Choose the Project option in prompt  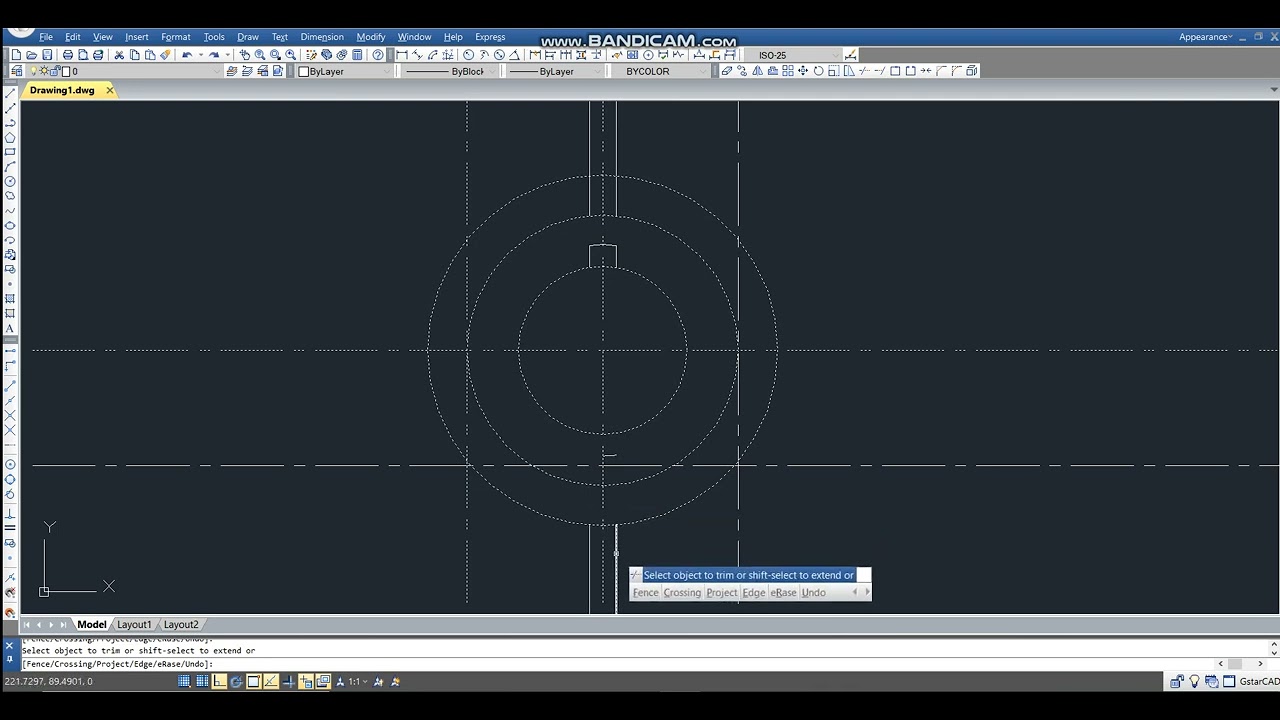click(721, 593)
